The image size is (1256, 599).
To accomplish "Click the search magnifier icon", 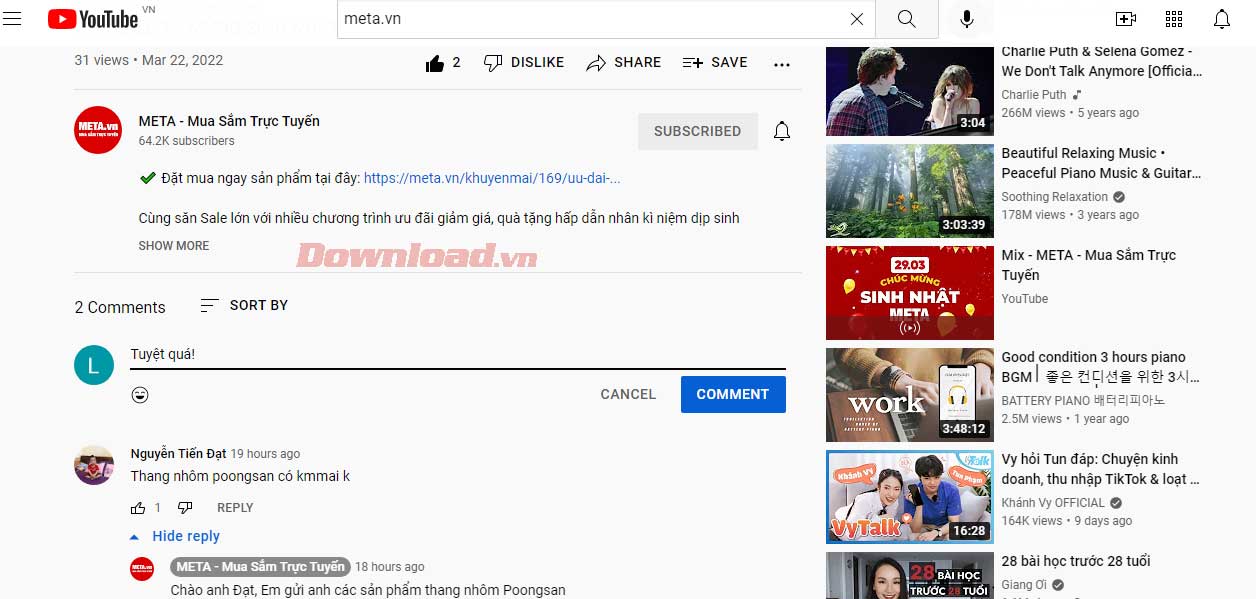I will point(906,18).
